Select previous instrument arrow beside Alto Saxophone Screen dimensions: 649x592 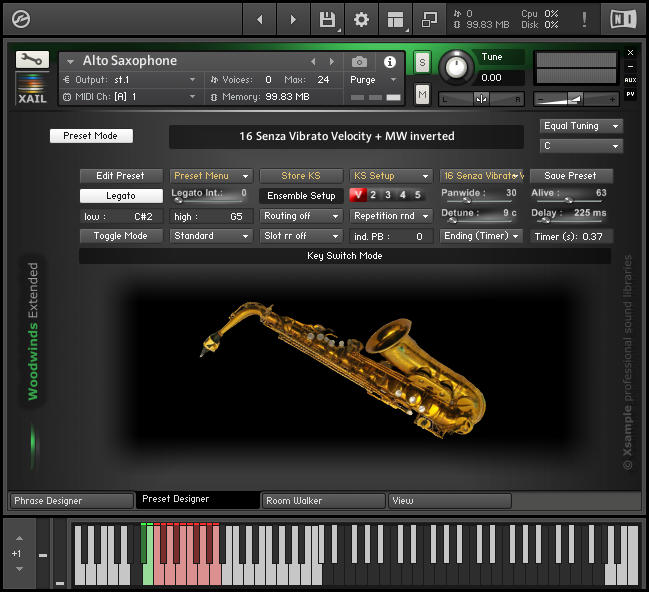(x=313, y=62)
